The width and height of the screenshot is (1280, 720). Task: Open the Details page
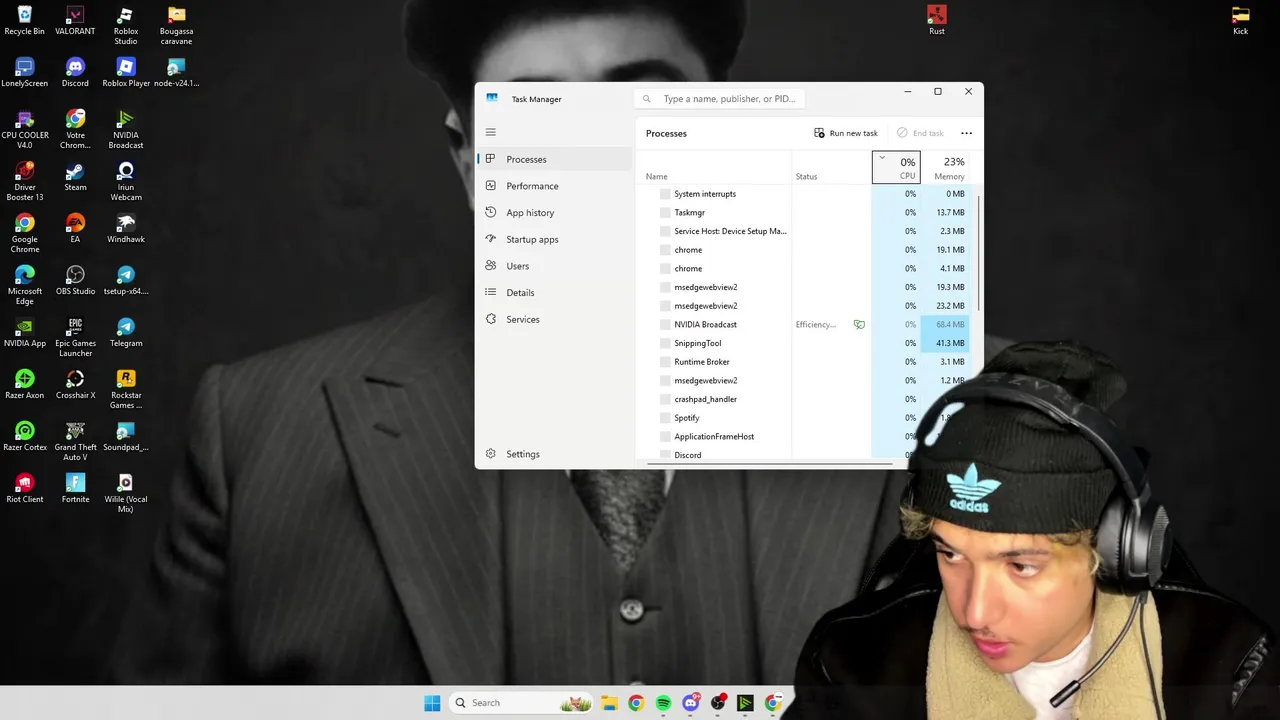(555, 293)
